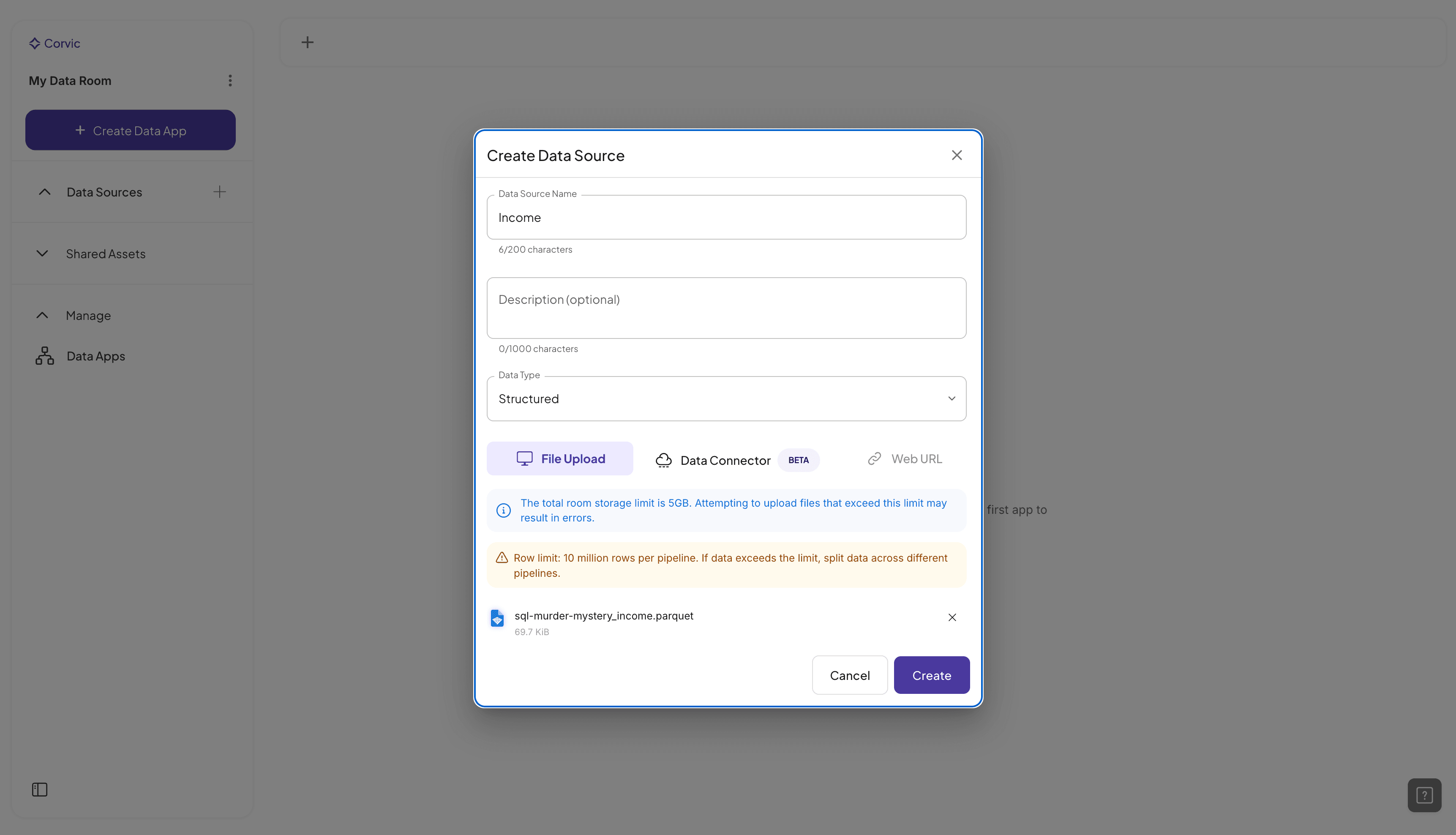
Task: Open My Data Room options menu
Action: tap(230, 81)
